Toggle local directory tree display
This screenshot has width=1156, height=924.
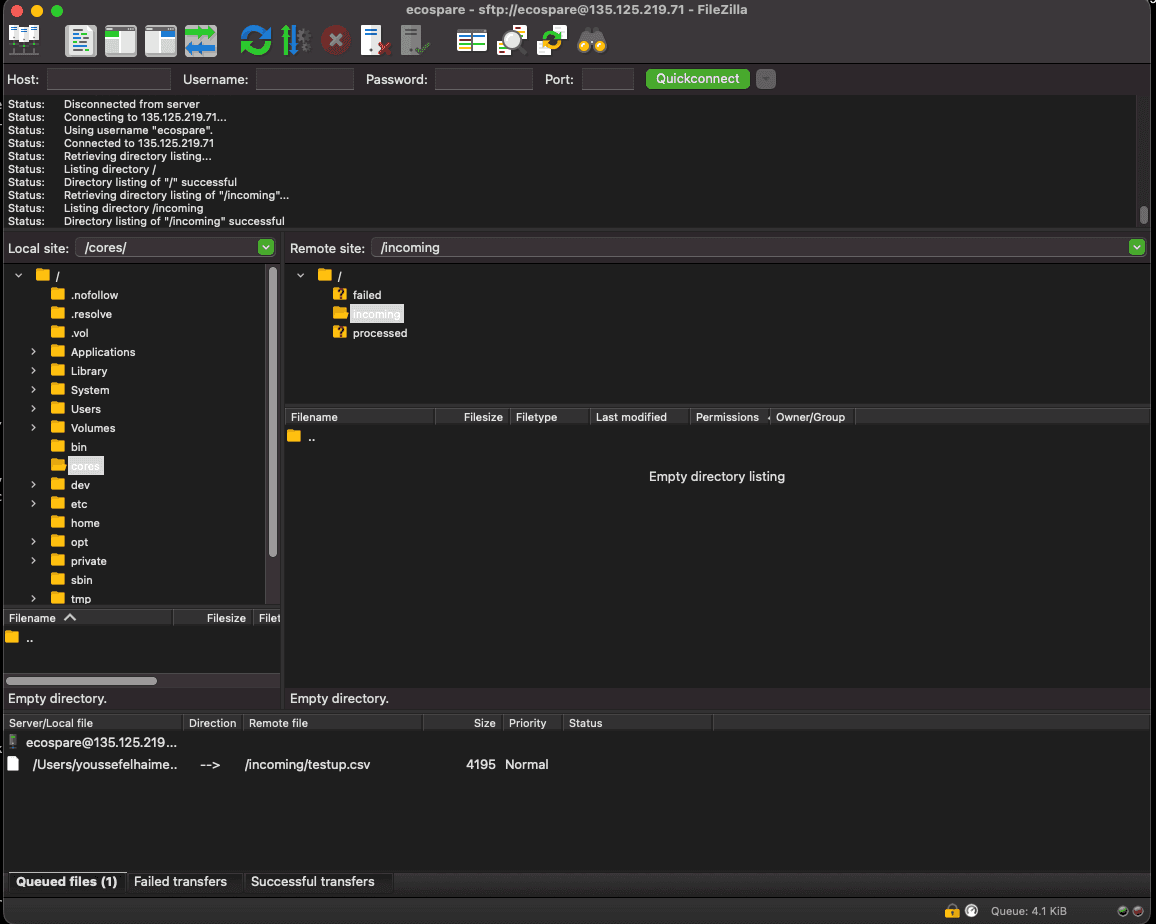click(121, 41)
